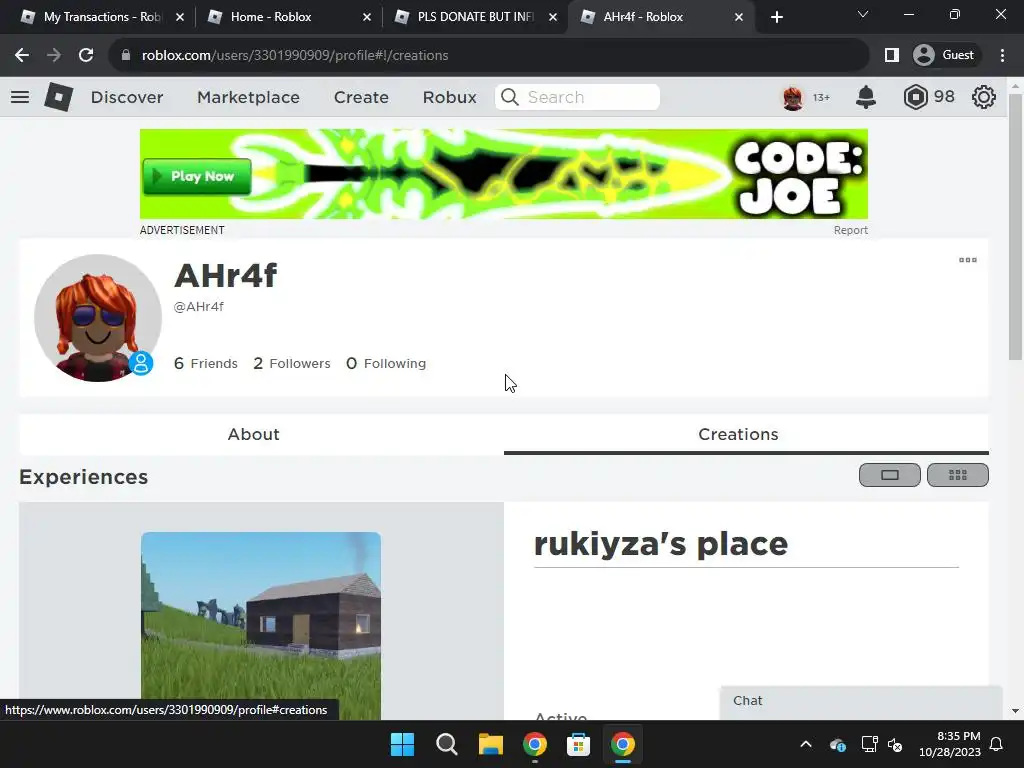1024x768 pixels.
Task: Open the Discover page
Action: (127, 97)
